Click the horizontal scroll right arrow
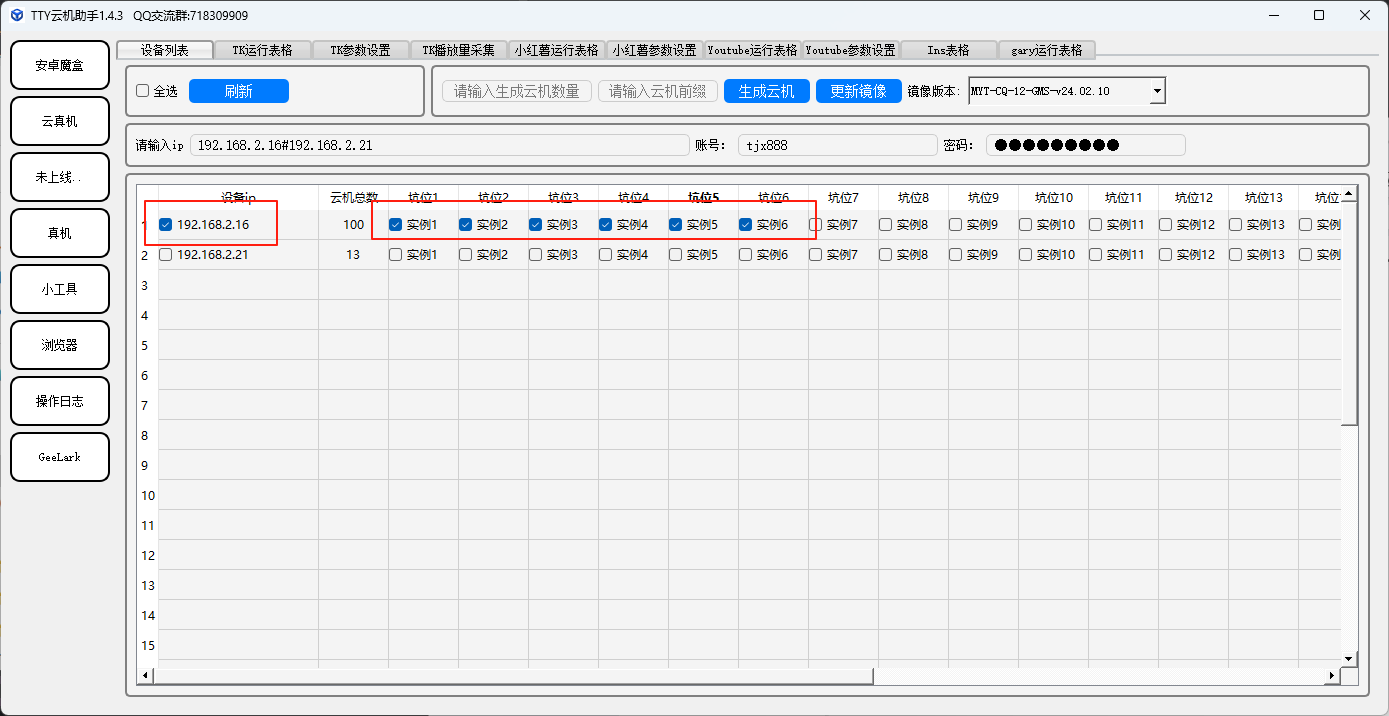 click(1331, 677)
